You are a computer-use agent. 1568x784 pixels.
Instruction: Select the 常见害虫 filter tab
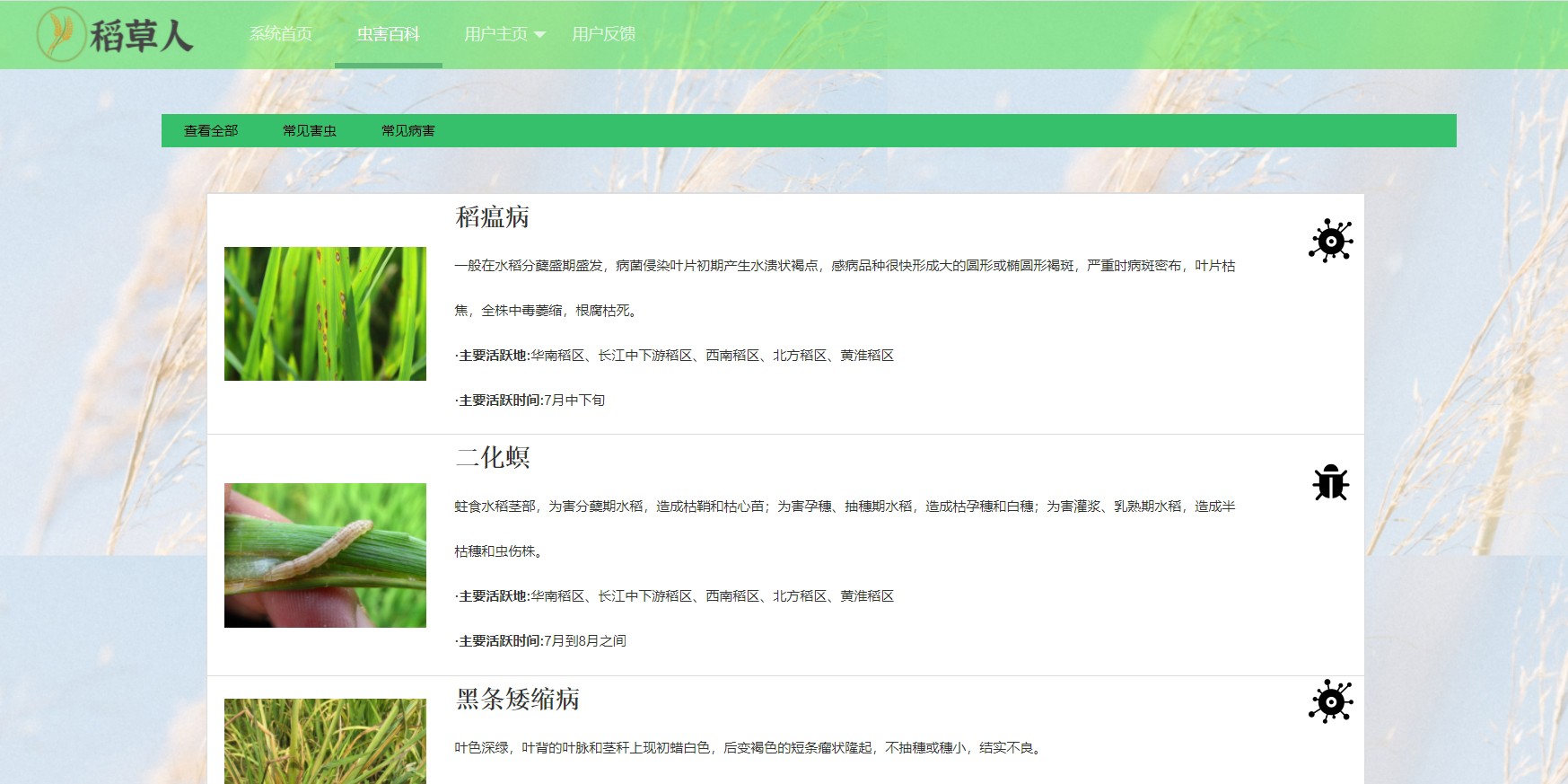(x=310, y=130)
